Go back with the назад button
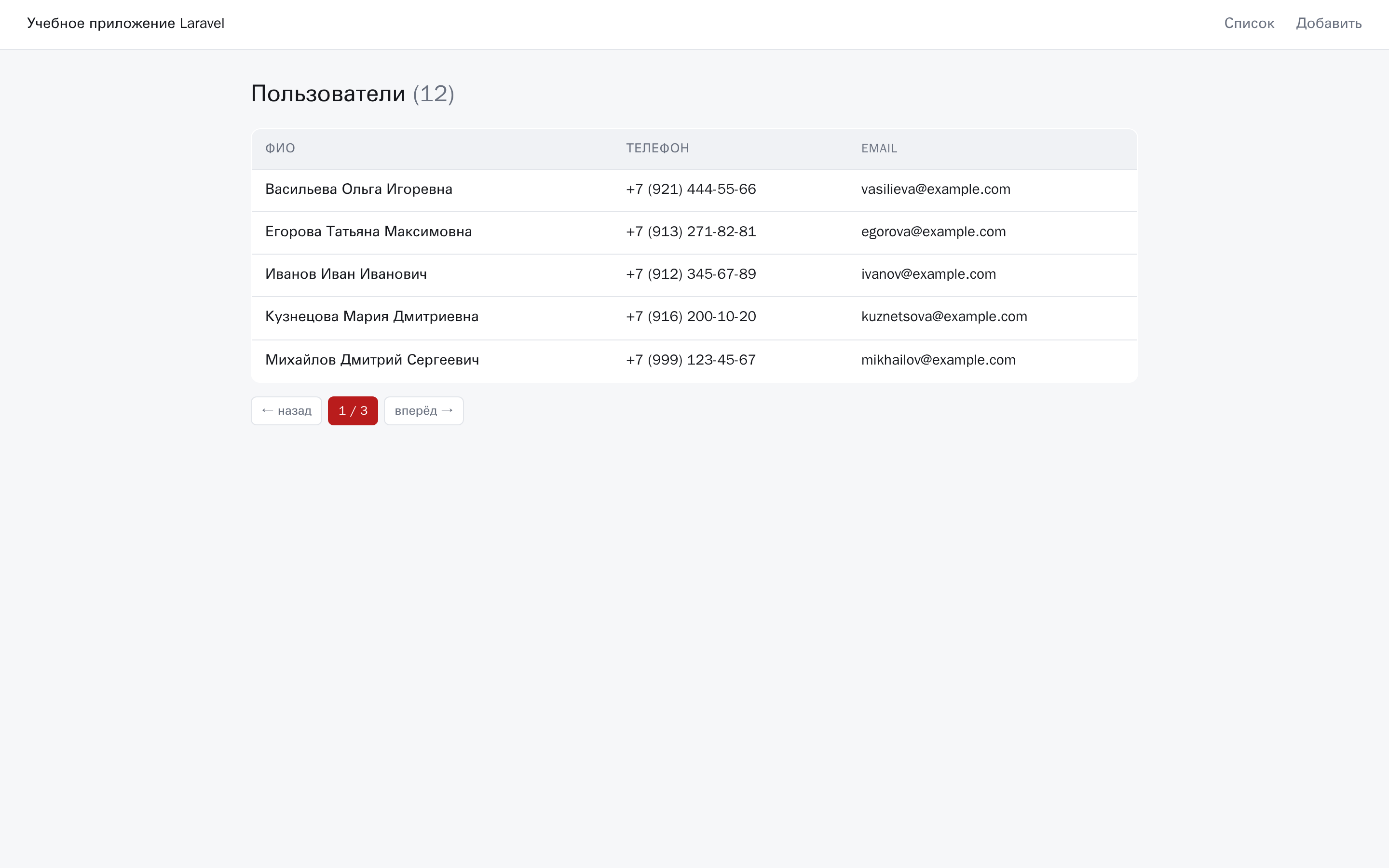This screenshot has width=1389, height=868. [x=286, y=410]
